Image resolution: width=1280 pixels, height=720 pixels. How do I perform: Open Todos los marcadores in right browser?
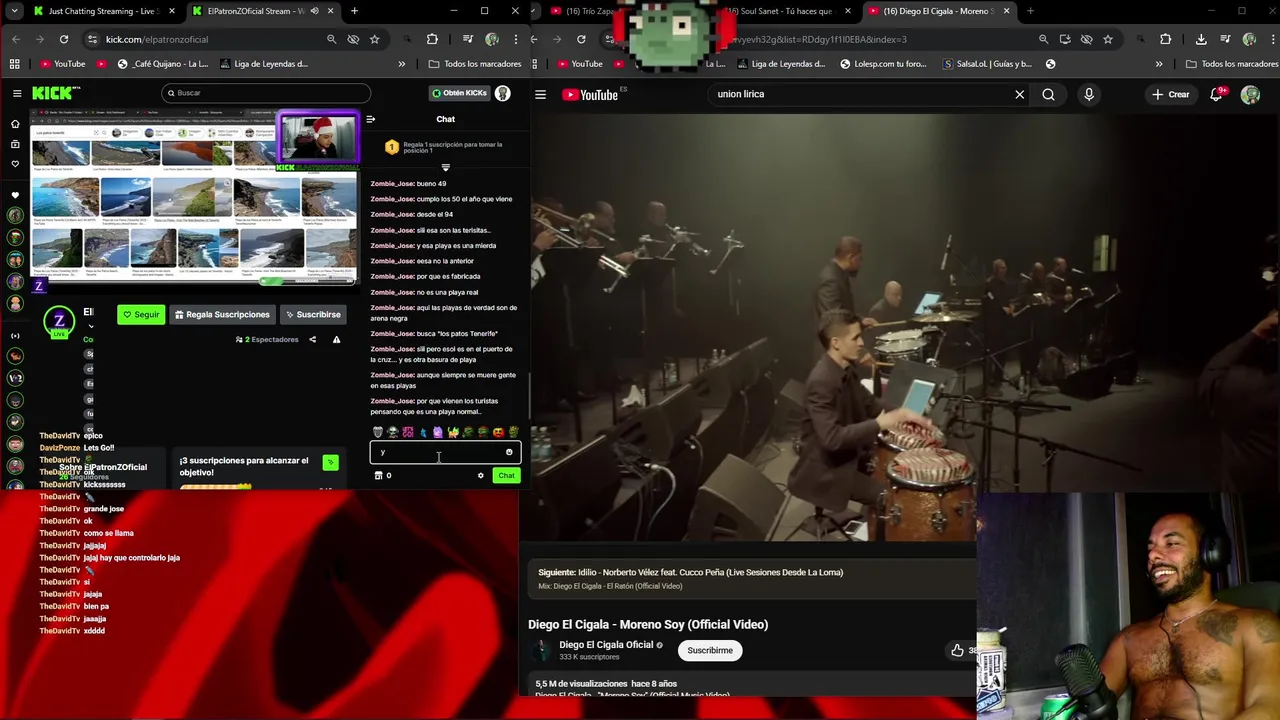[1232, 64]
